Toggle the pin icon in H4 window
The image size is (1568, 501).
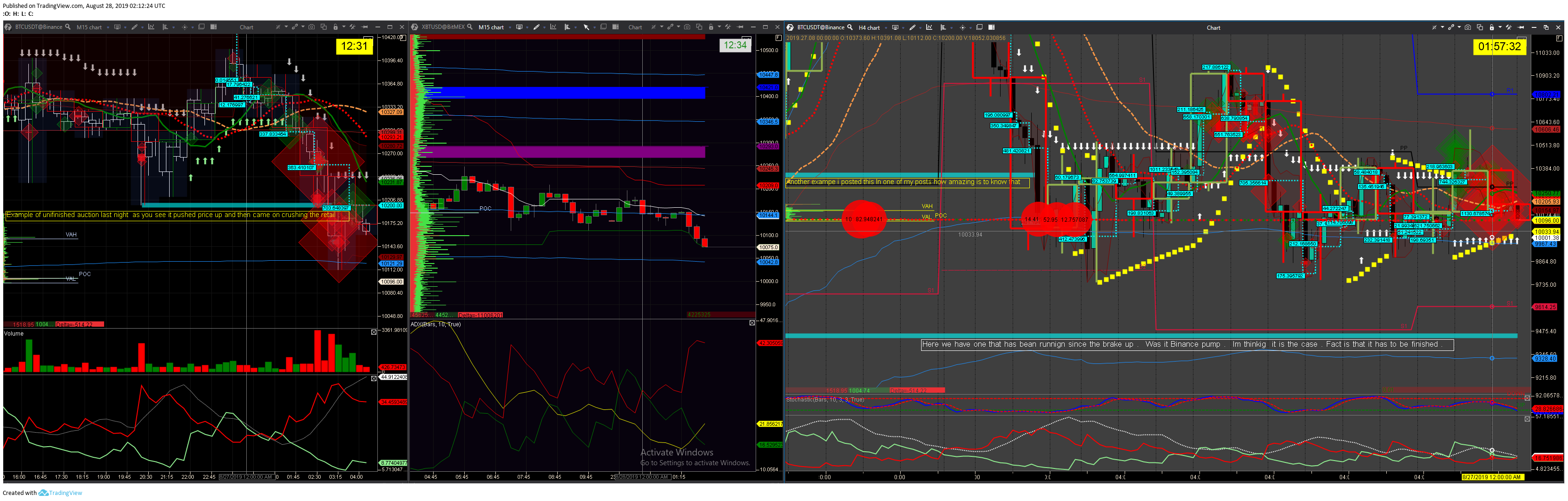tap(1521, 27)
